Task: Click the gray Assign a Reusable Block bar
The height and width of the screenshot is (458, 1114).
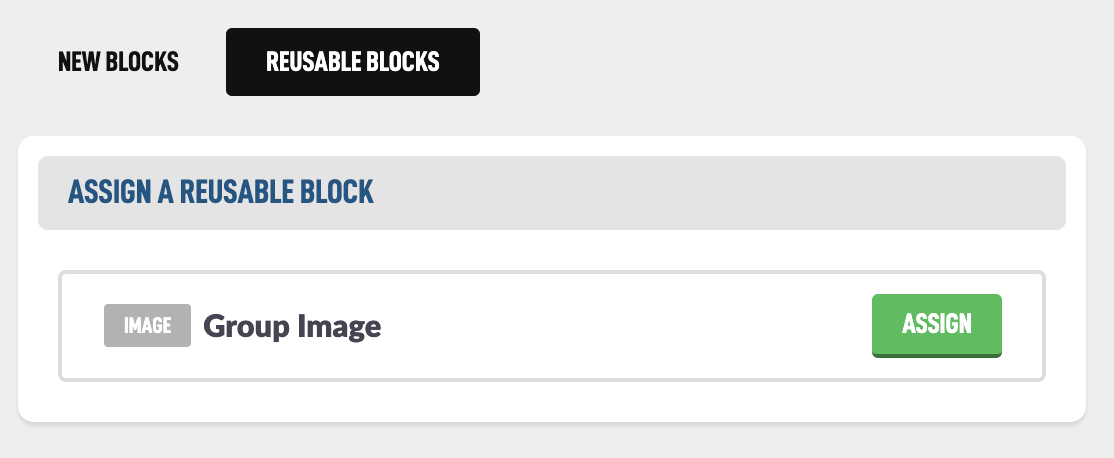Action: coord(700,193)
